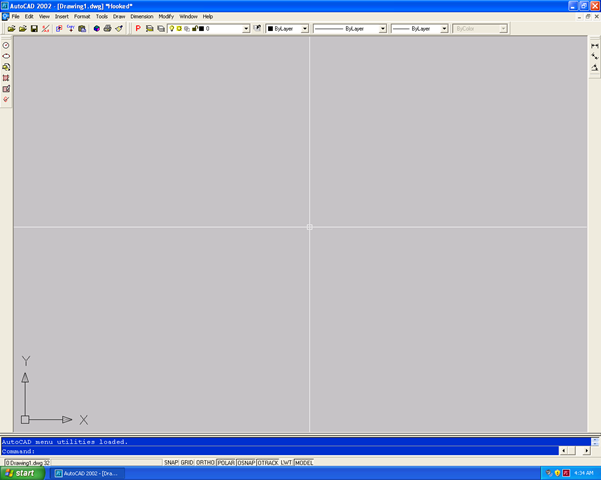Toggle GRID display in status bar
Viewport: 601px width, 480px height.
click(x=187, y=463)
